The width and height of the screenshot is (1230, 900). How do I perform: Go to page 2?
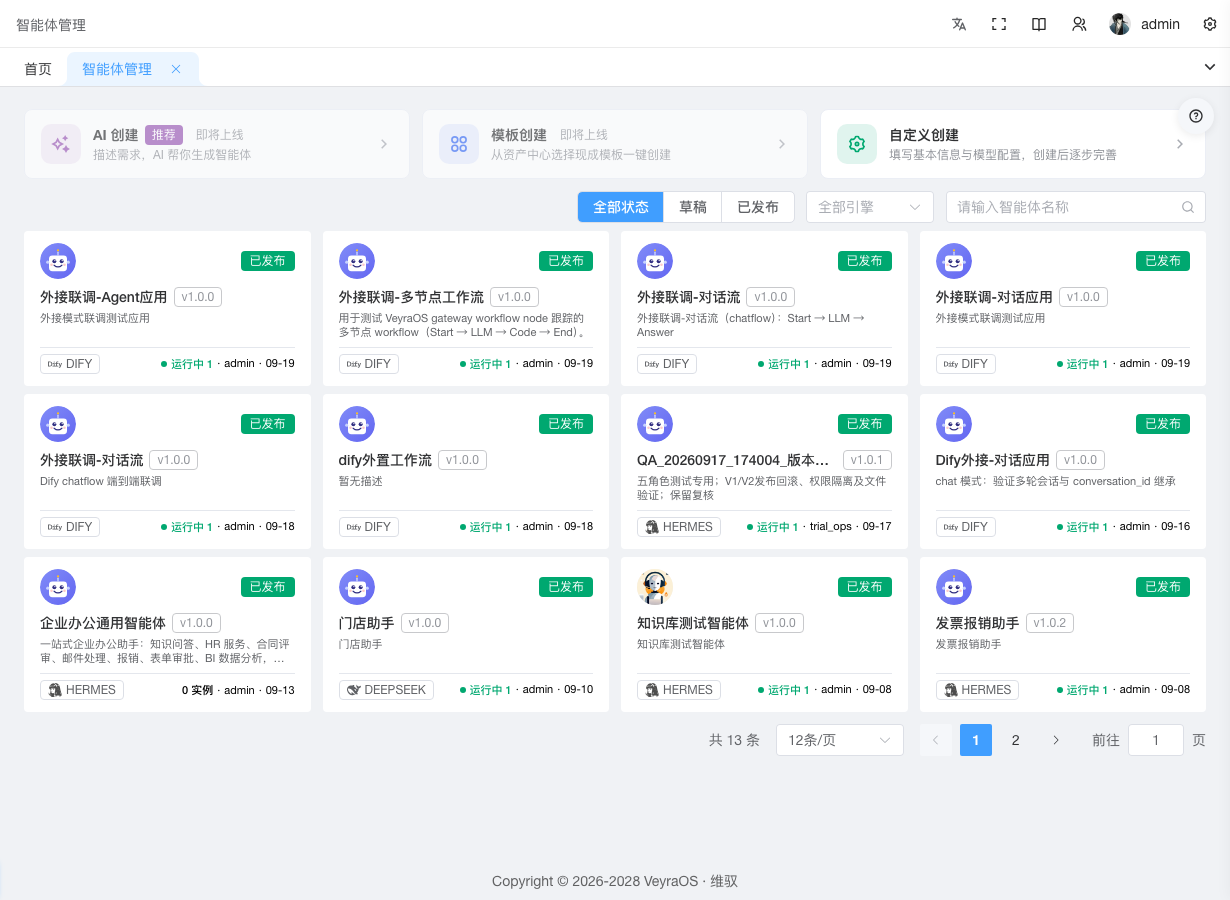(x=1016, y=740)
